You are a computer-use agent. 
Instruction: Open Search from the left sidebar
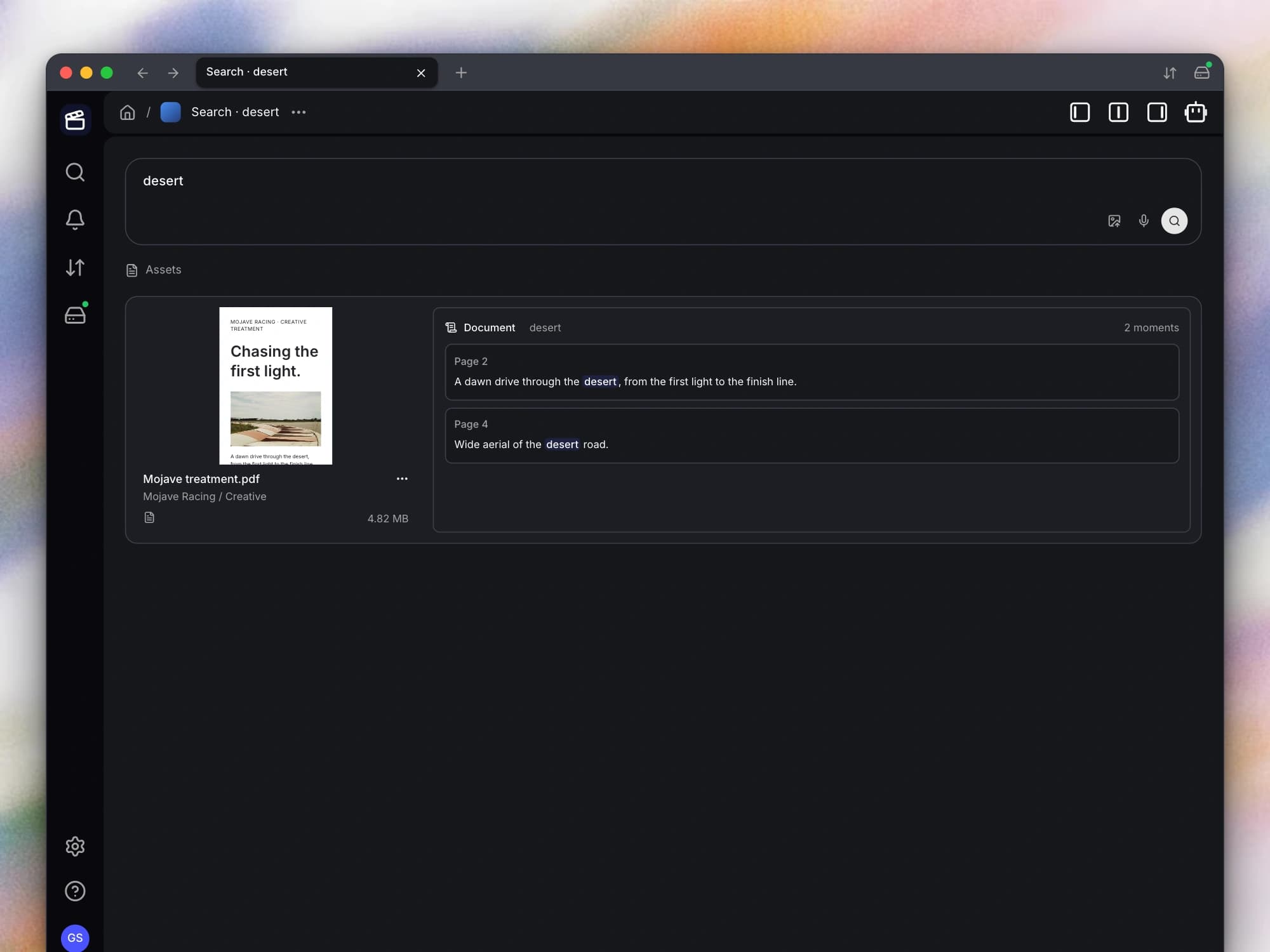click(75, 172)
